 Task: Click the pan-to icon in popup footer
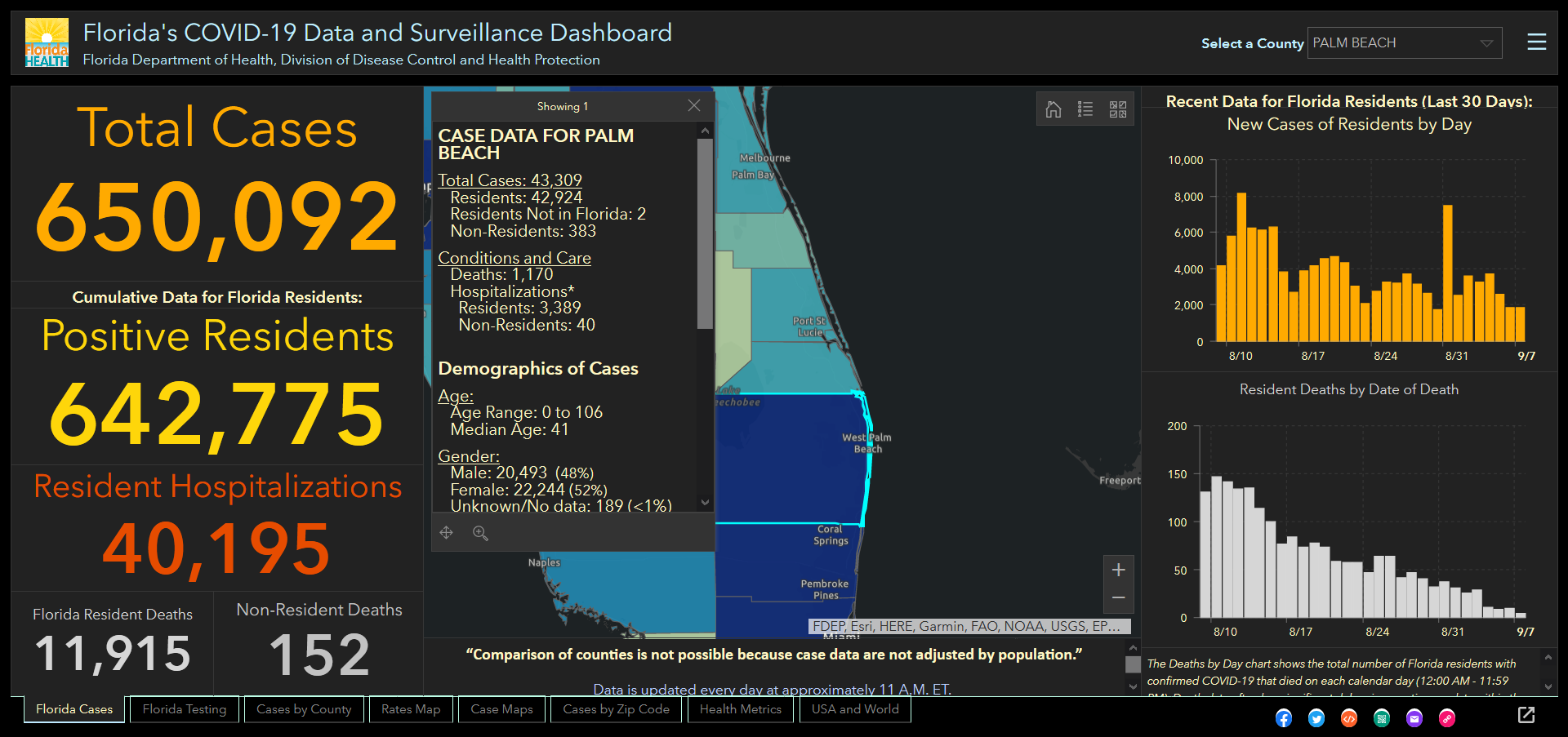446,533
